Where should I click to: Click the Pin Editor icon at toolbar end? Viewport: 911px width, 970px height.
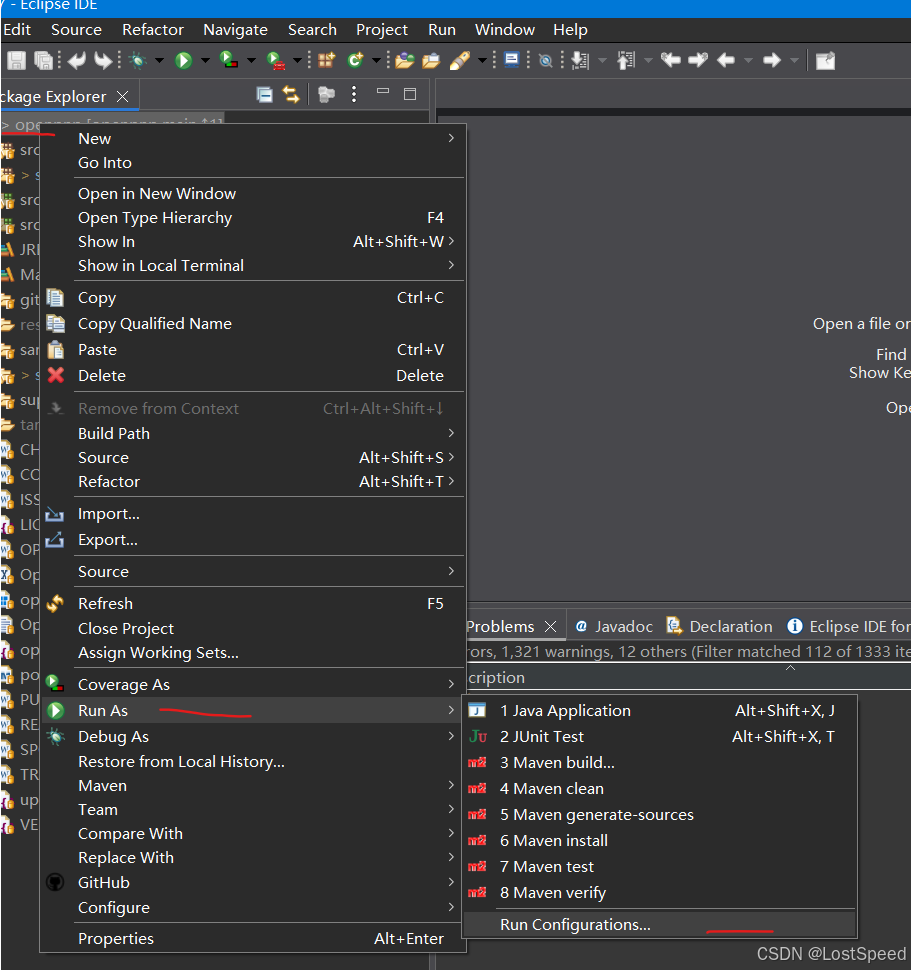click(826, 61)
